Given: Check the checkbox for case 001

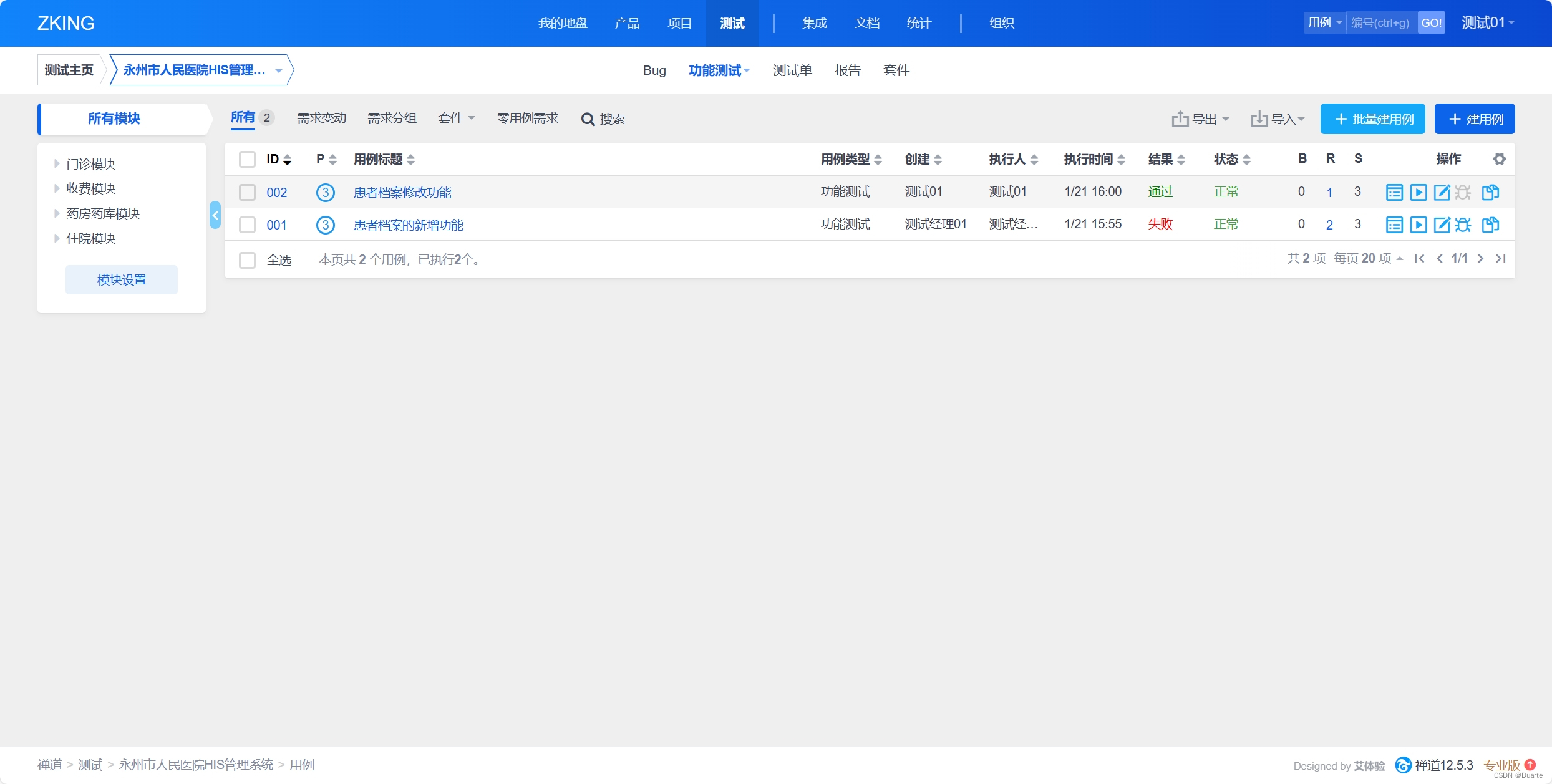Looking at the screenshot, I should pos(247,225).
